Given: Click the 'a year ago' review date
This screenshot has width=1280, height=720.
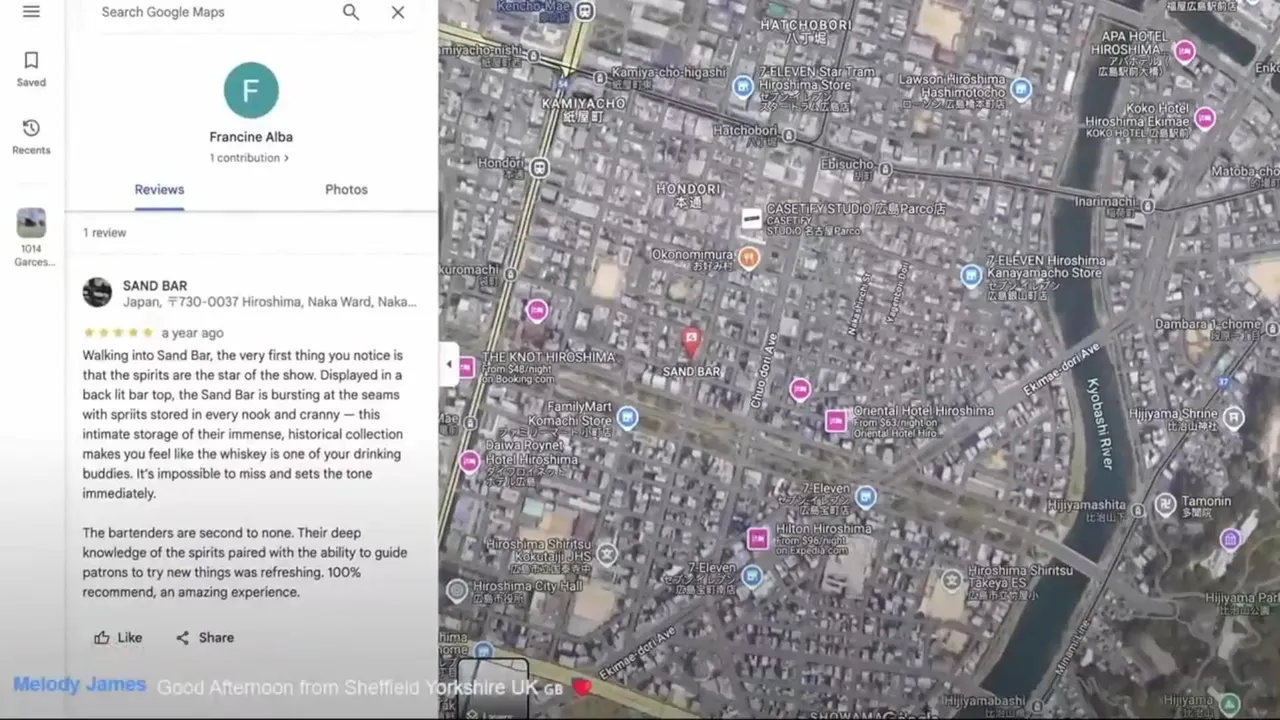Looking at the screenshot, I should coord(193,333).
